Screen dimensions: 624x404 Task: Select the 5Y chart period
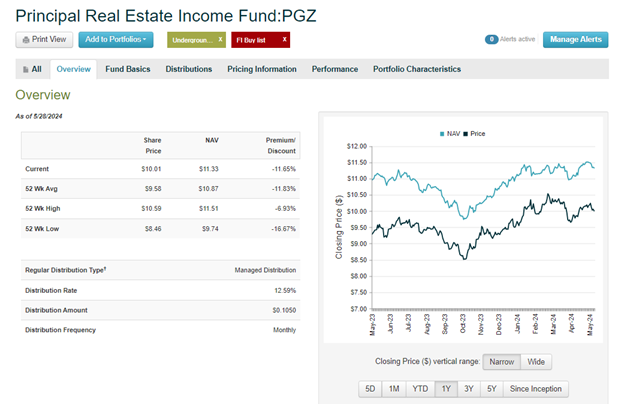click(x=492, y=389)
